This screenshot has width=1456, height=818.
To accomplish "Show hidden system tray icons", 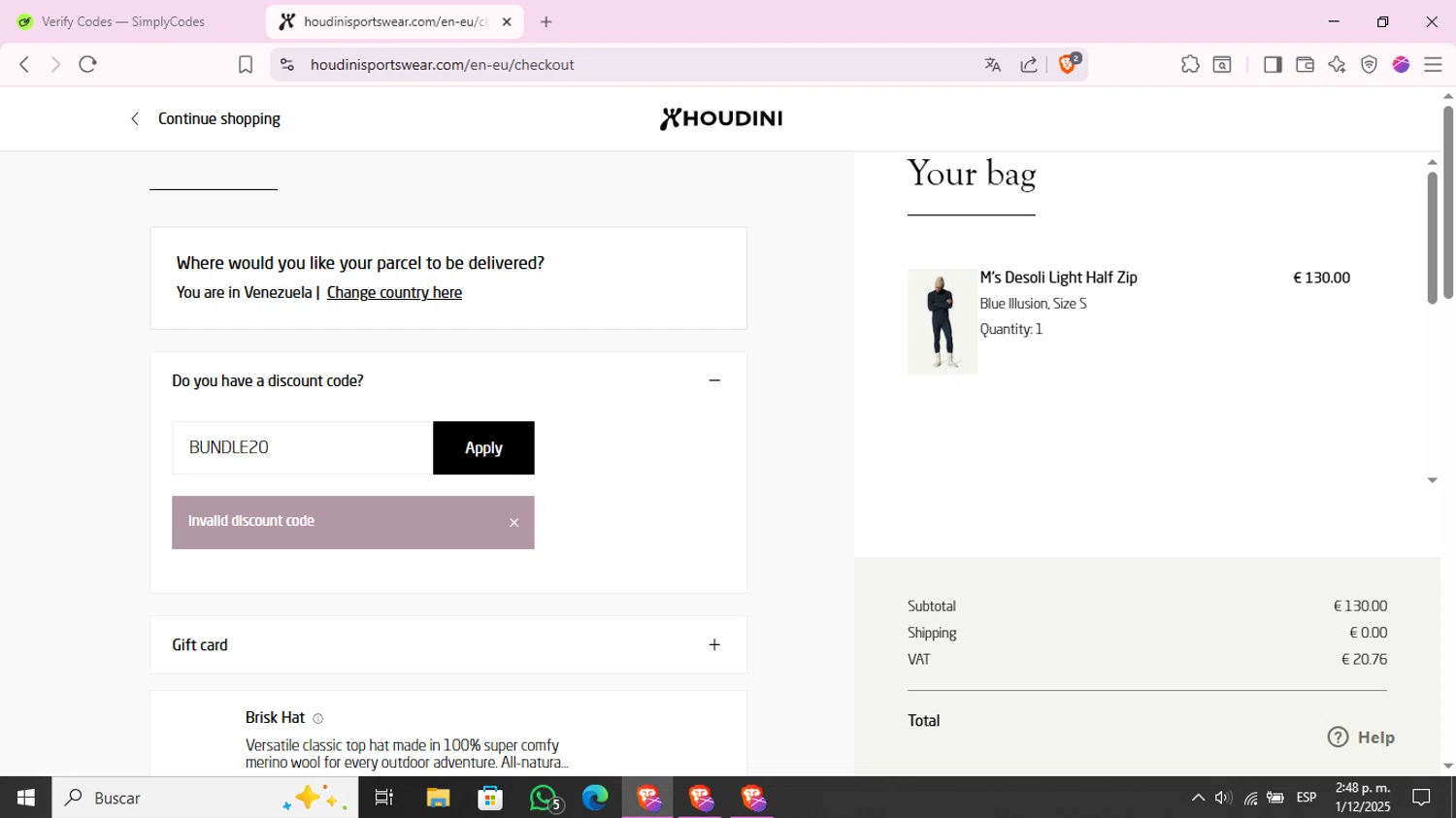I will 1198,798.
